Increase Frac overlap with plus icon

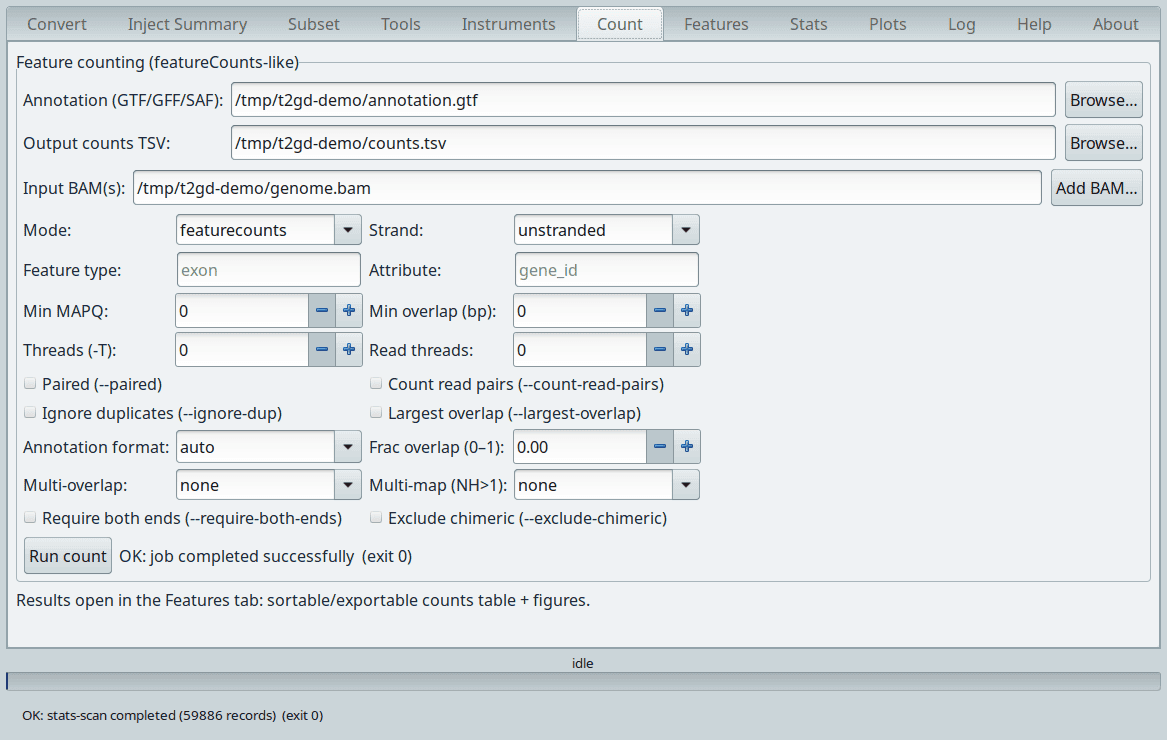686,447
